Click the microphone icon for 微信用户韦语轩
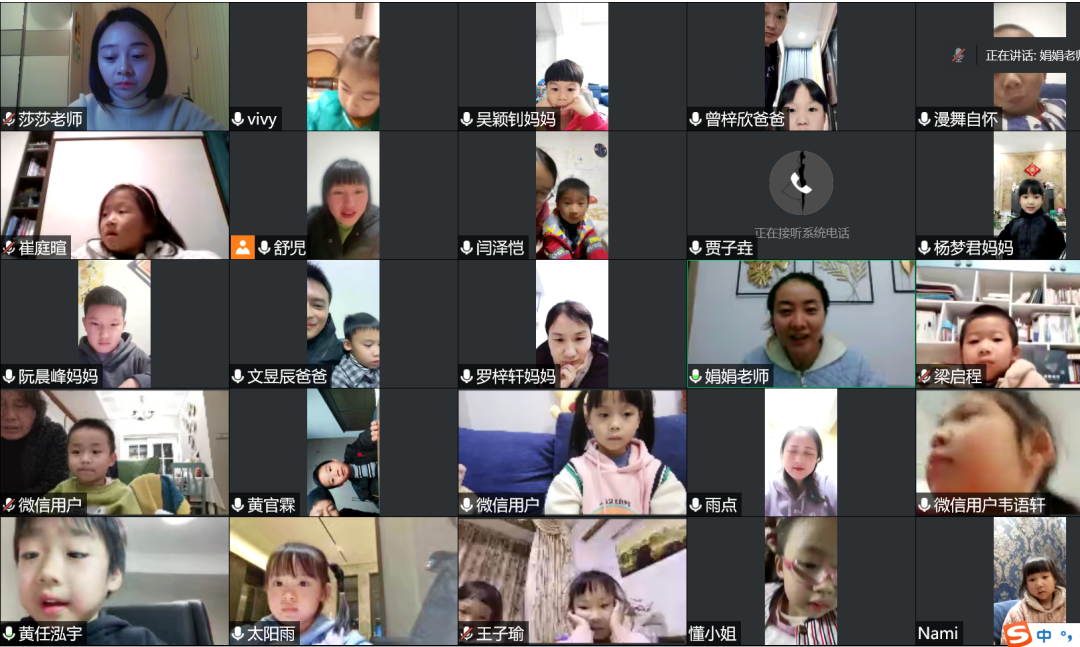This screenshot has height=647, width=1080. click(924, 505)
